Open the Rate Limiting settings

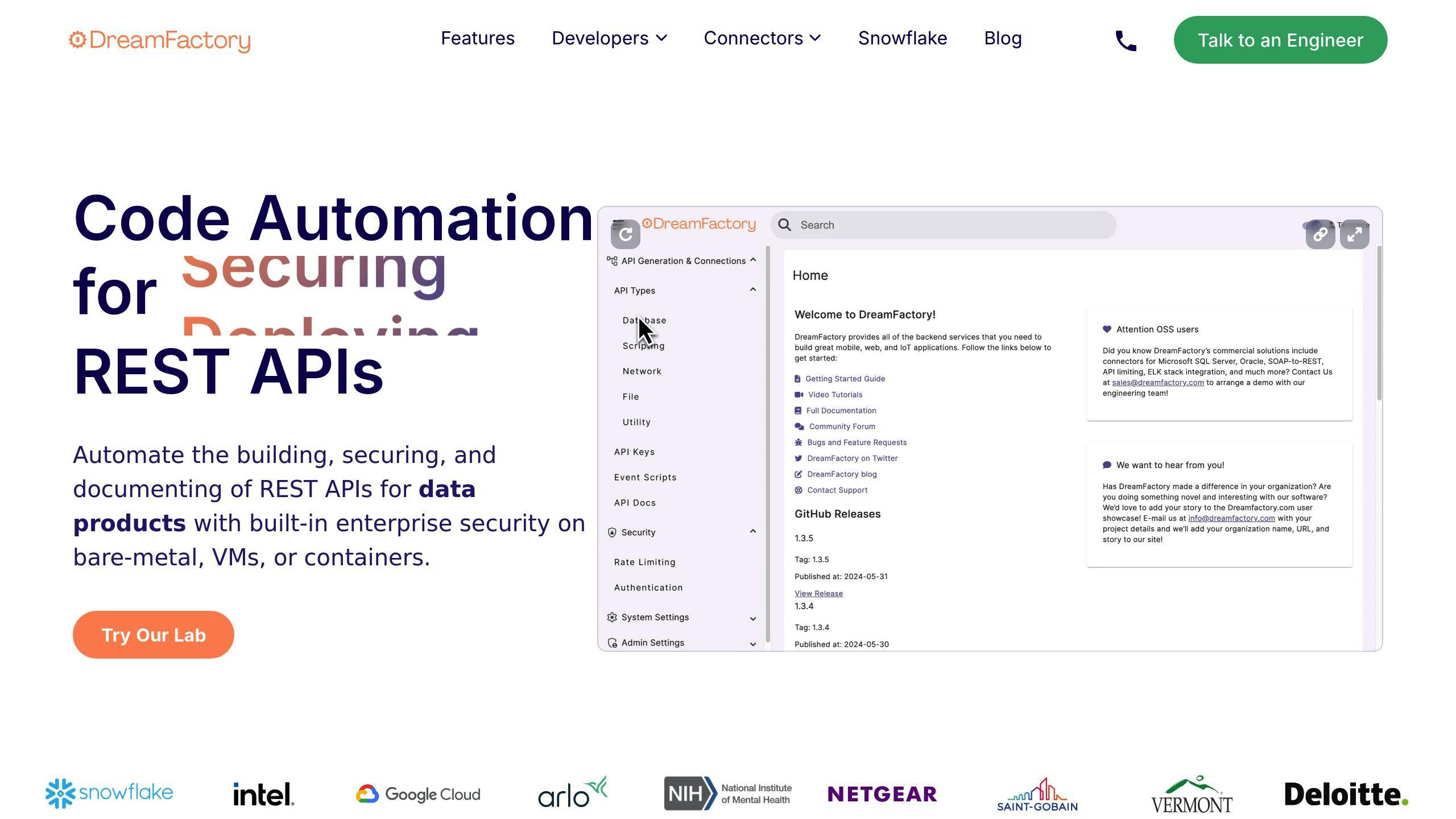pyautogui.click(x=643, y=562)
